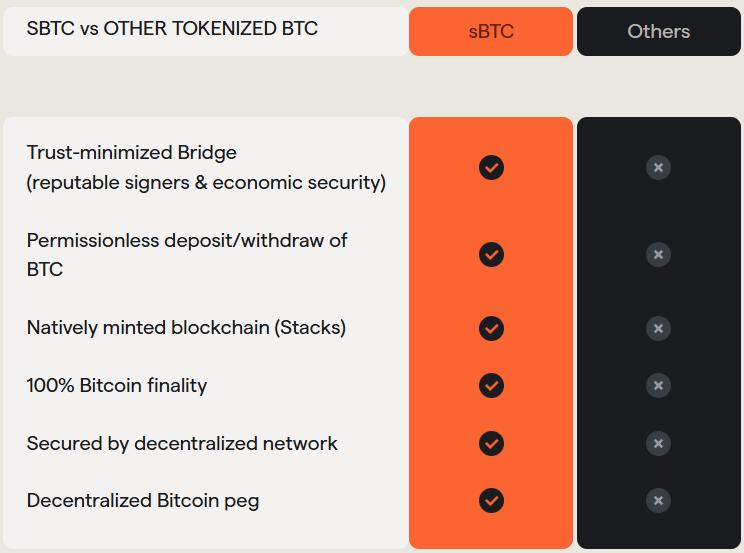Click the SBTC vs OTHER TOKENIZED BTC title
Viewport: 744px width, 553px height.
click(172, 28)
